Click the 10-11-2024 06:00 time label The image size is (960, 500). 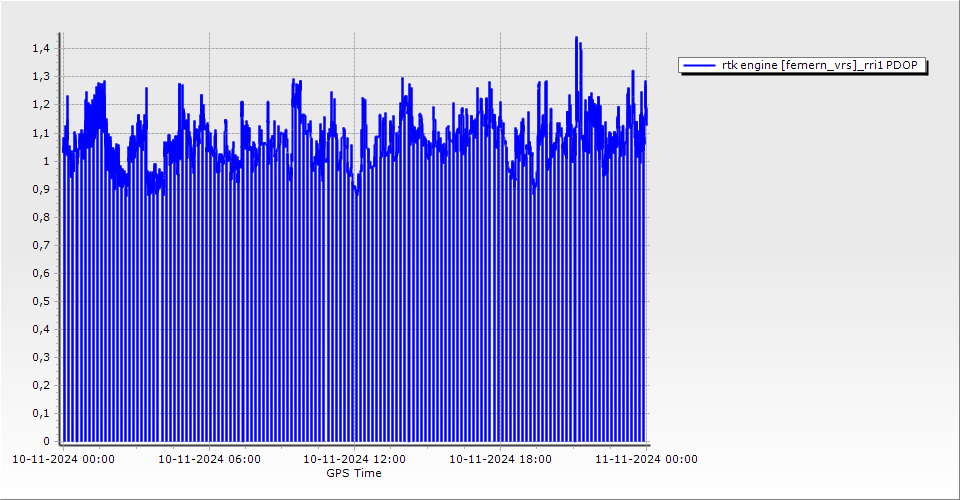(x=210, y=460)
